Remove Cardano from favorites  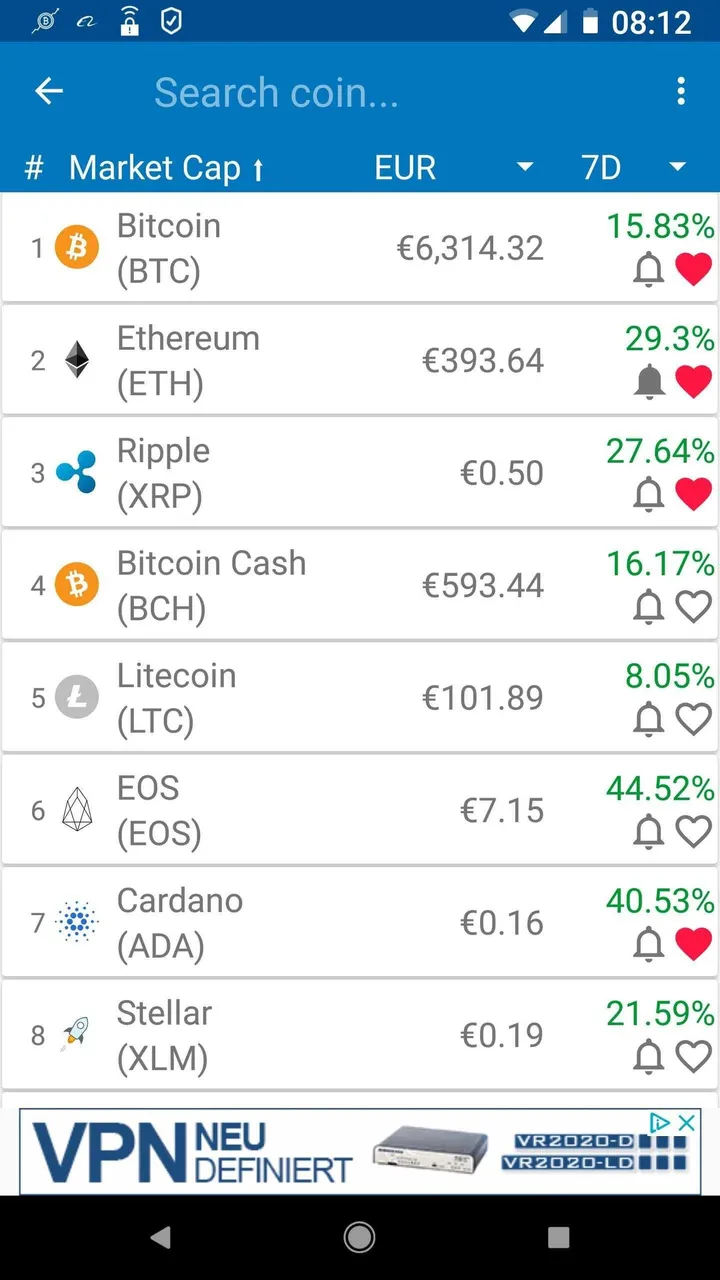[694, 943]
